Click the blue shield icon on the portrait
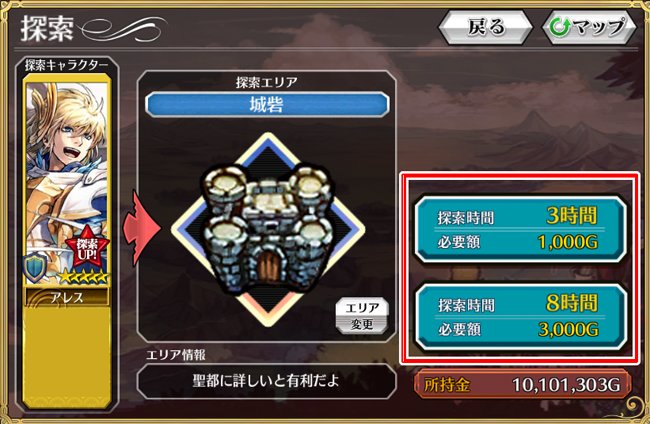 click(36, 267)
